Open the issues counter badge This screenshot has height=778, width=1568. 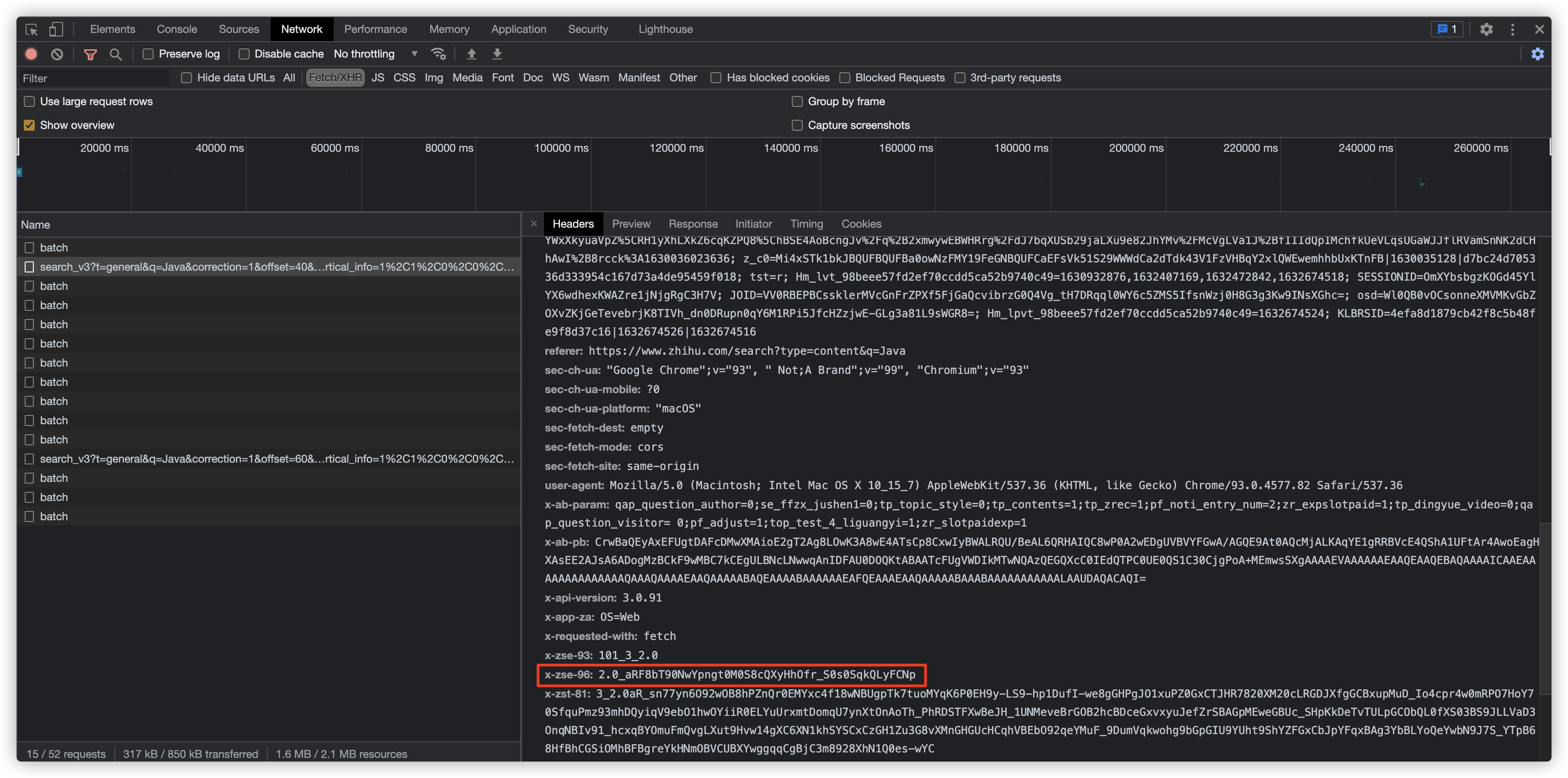(x=1447, y=29)
